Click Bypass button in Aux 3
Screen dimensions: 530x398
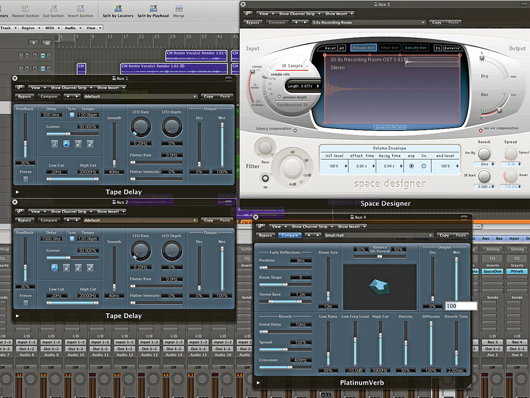252,22
